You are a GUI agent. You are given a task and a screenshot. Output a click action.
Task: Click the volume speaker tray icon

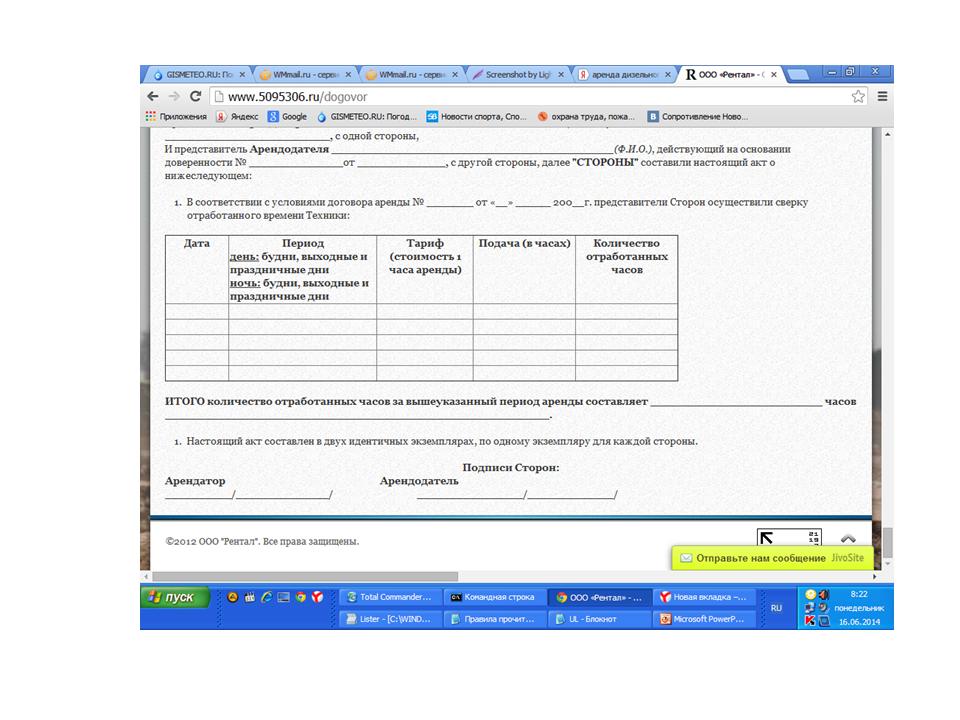(823, 594)
